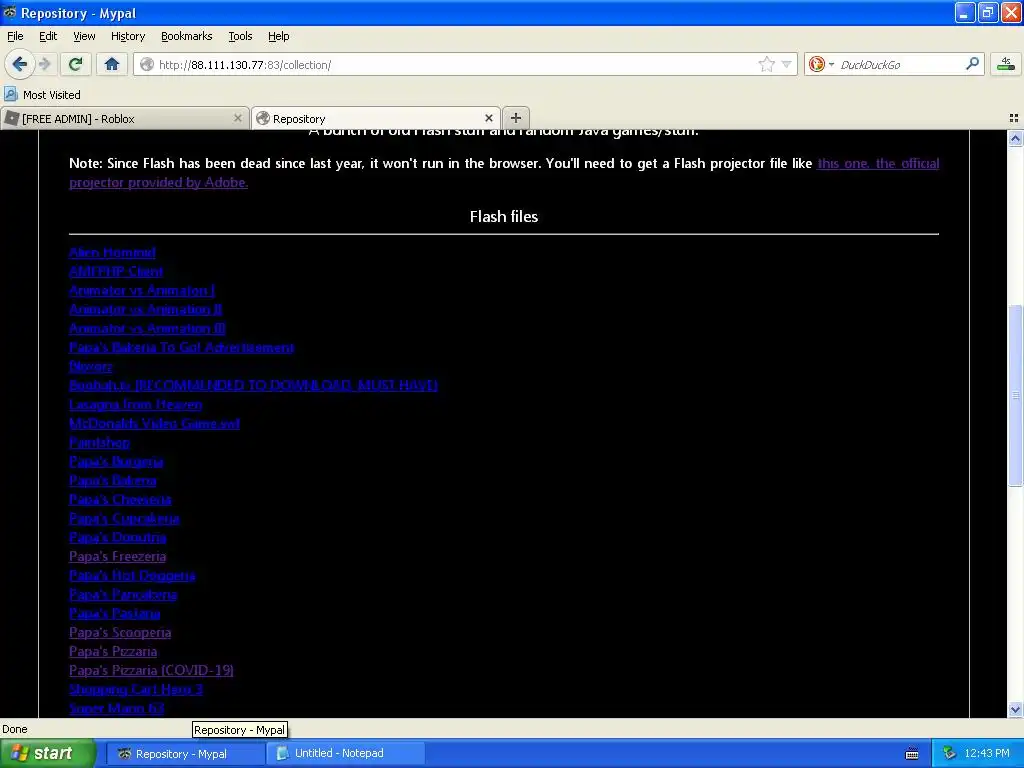1024x768 pixels.
Task: Open the History menu
Action: coord(127,36)
